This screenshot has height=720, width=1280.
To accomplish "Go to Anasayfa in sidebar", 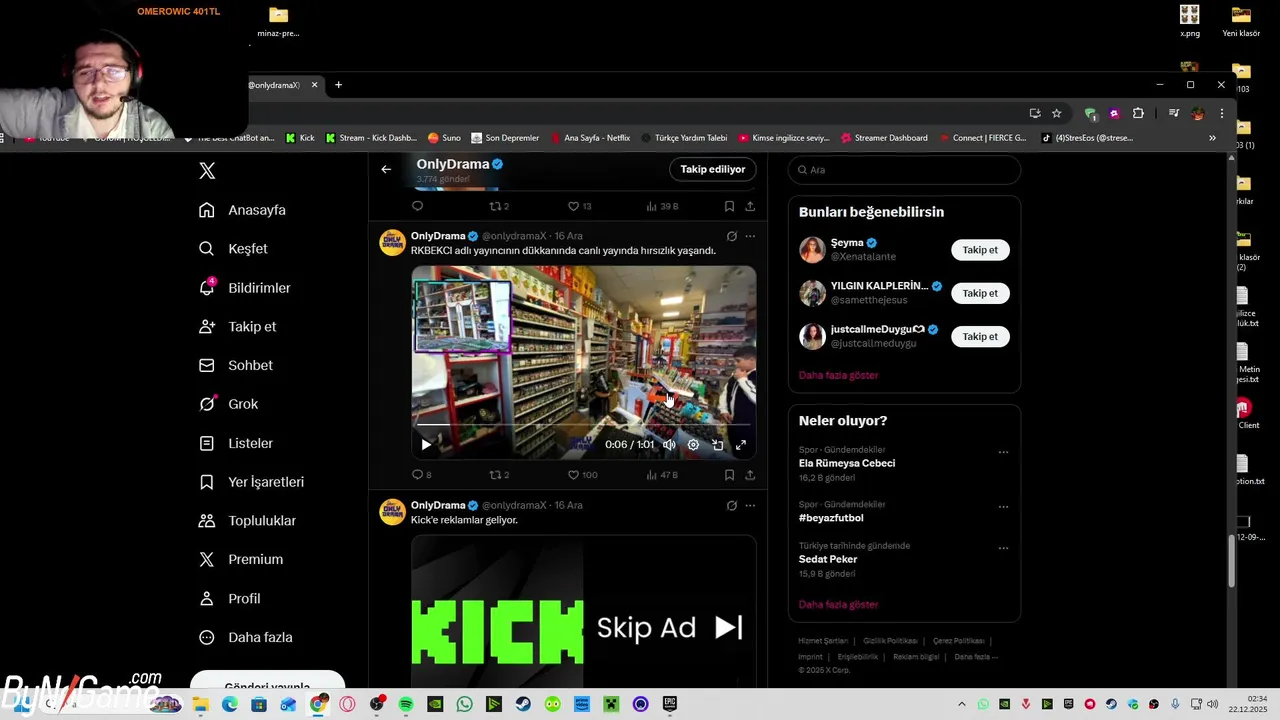I will coord(243,210).
